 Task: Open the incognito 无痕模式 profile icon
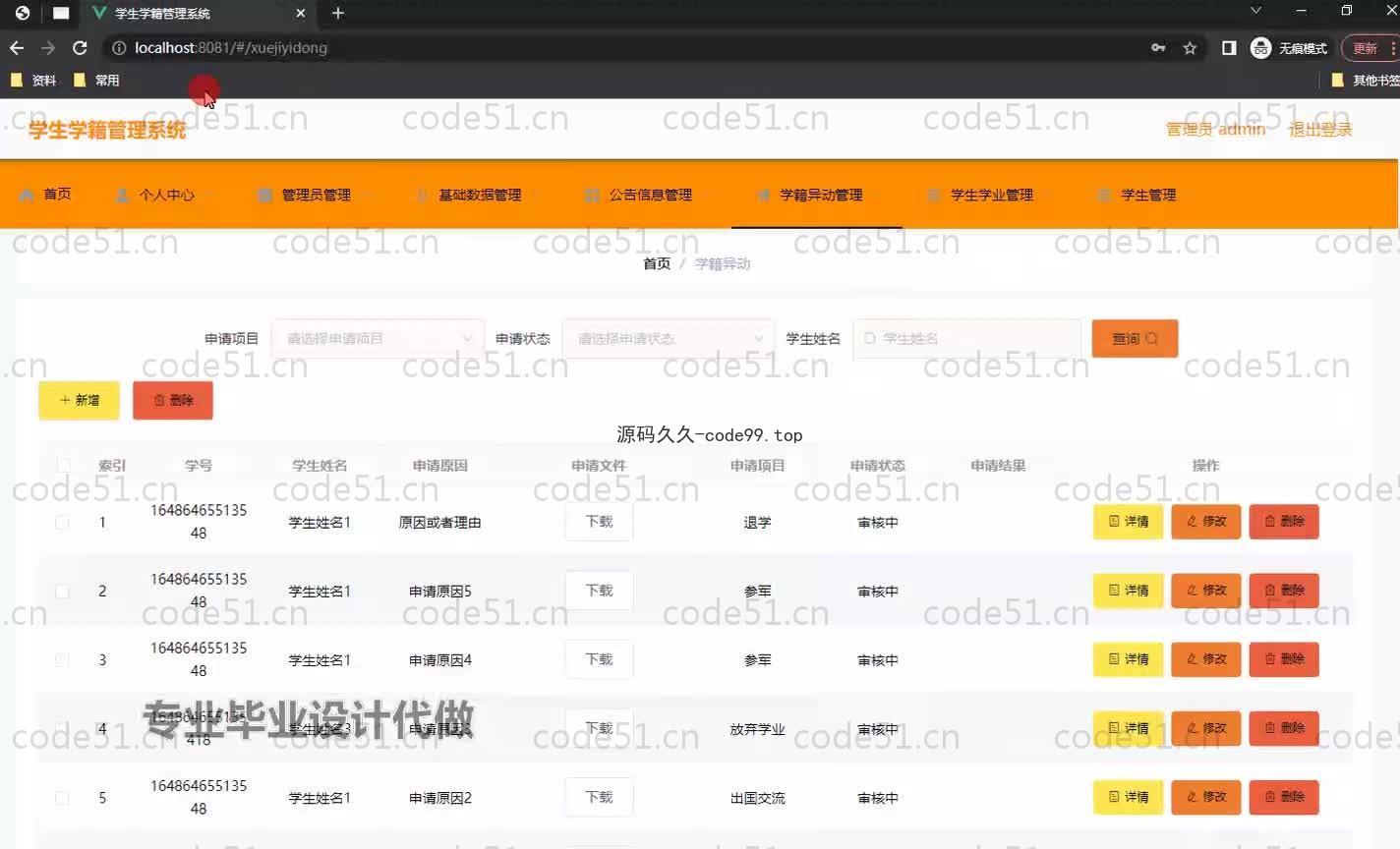[x=1289, y=47]
